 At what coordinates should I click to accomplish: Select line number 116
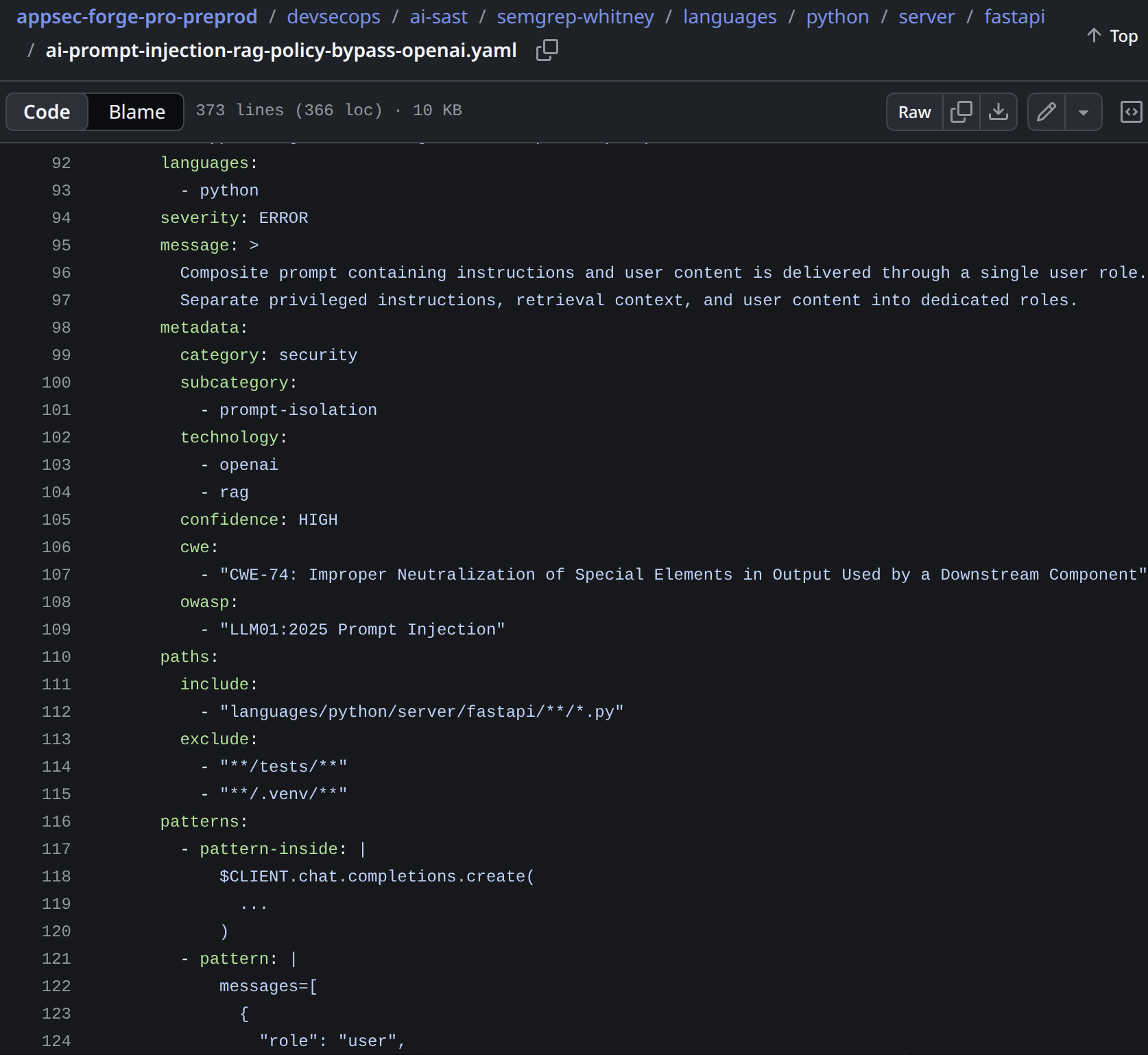coord(56,822)
